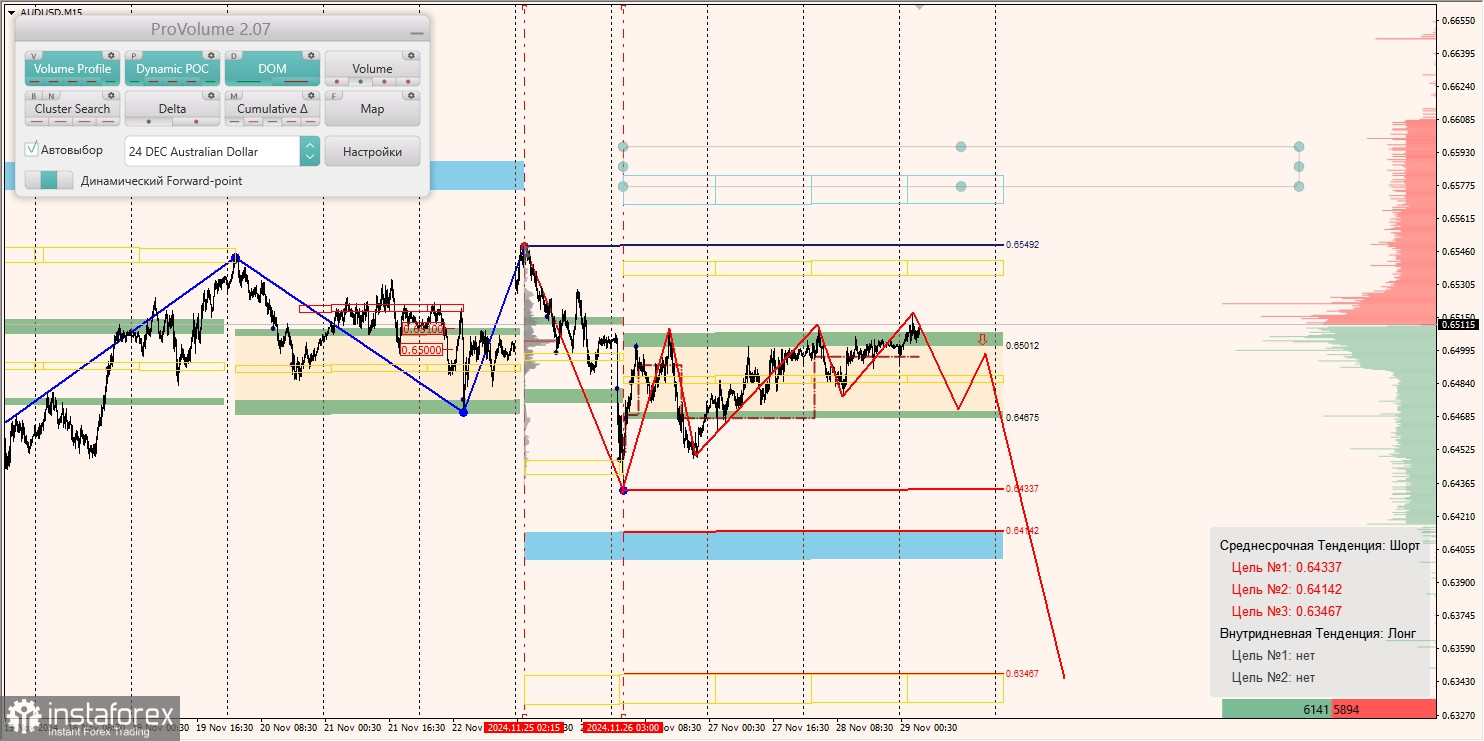Click the D hotkey badge on DOM
Screen dimensions: 1484x741
[235, 56]
